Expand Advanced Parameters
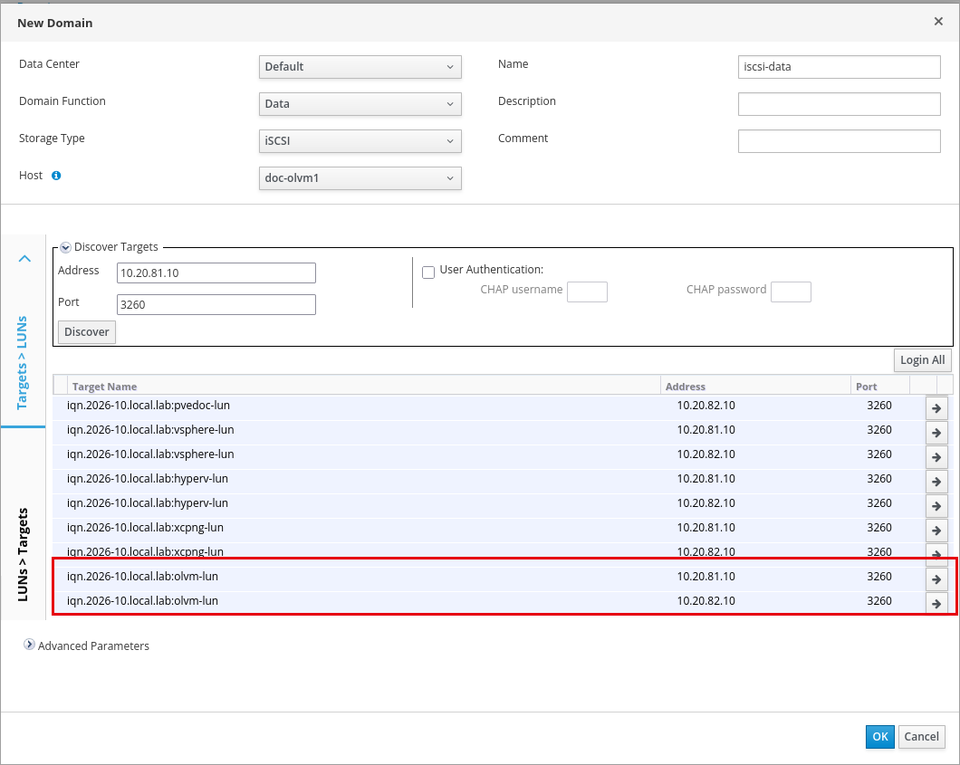Viewport: 960px width, 765px height. [x=29, y=644]
